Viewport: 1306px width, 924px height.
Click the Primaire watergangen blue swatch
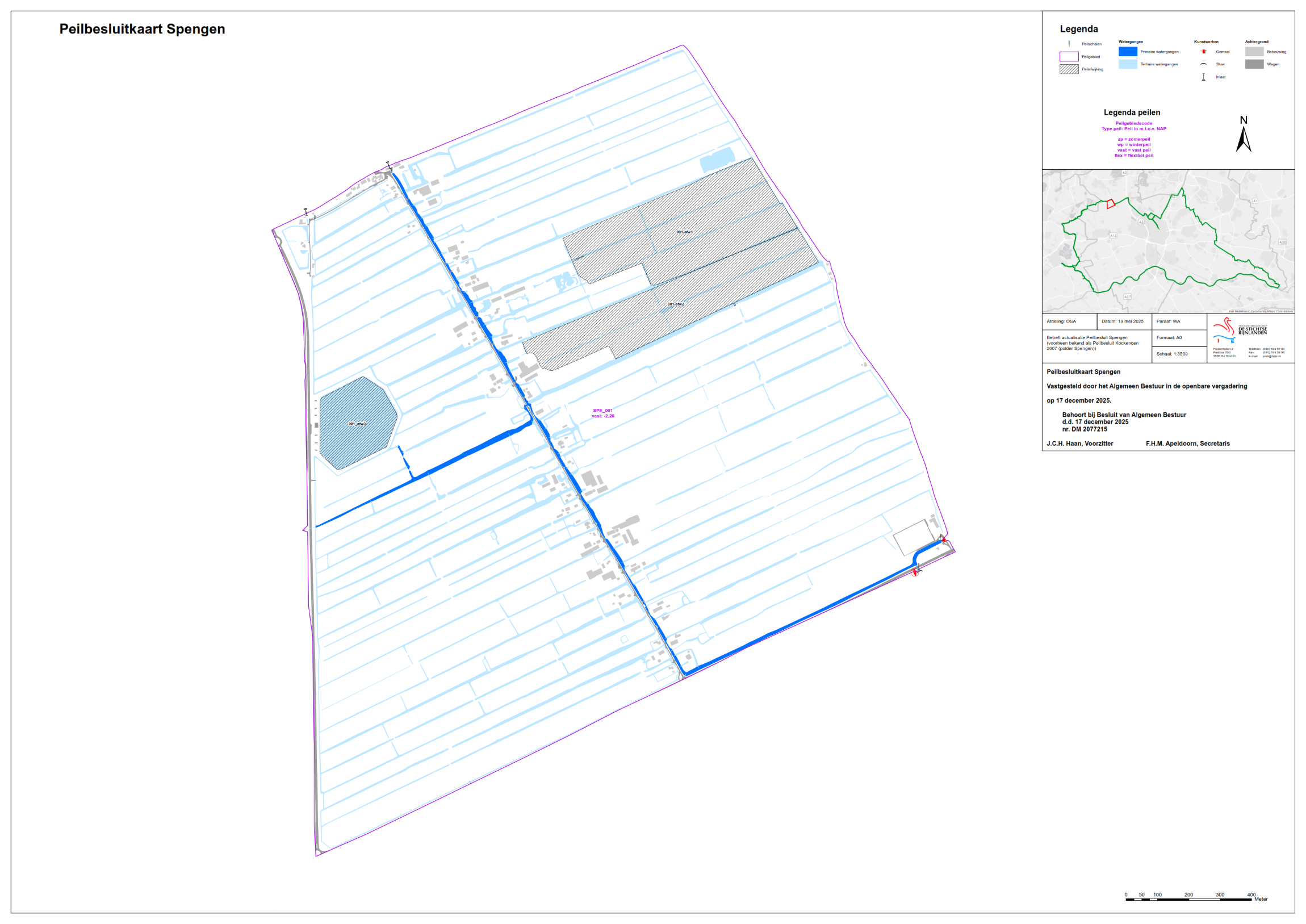coord(1128,52)
